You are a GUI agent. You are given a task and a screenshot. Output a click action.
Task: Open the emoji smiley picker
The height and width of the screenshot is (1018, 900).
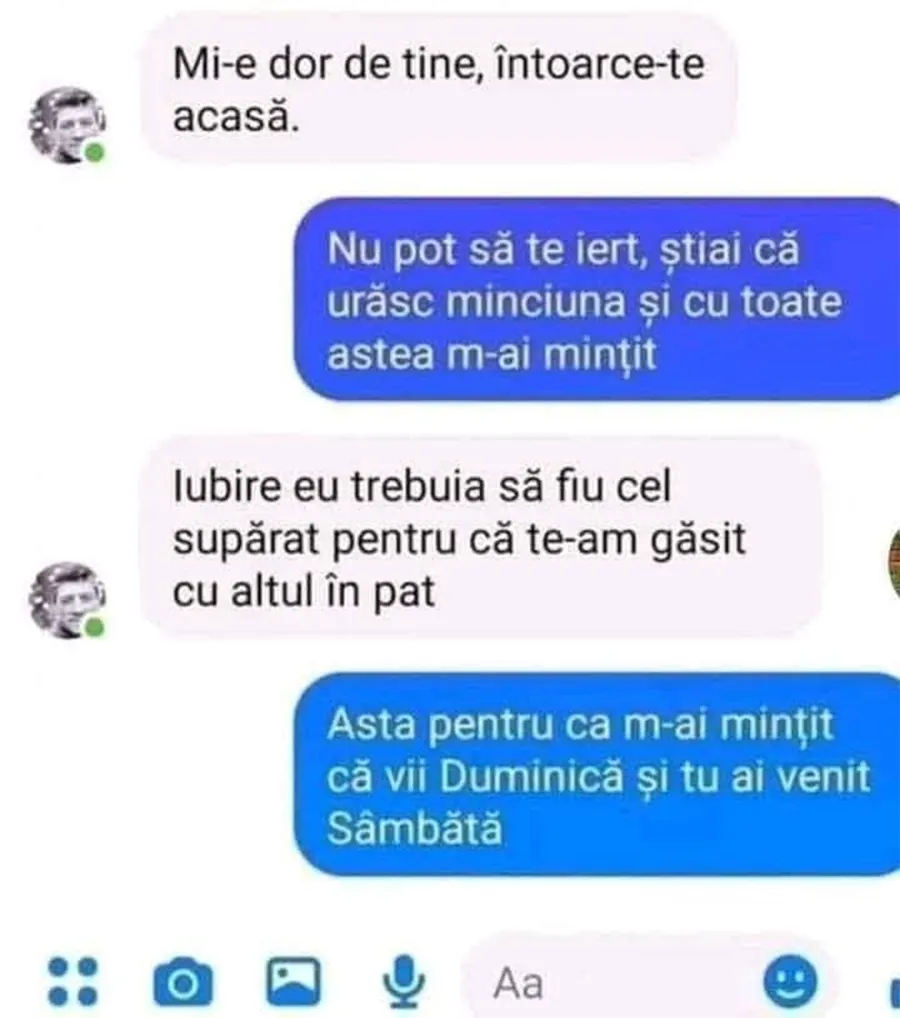pos(790,980)
